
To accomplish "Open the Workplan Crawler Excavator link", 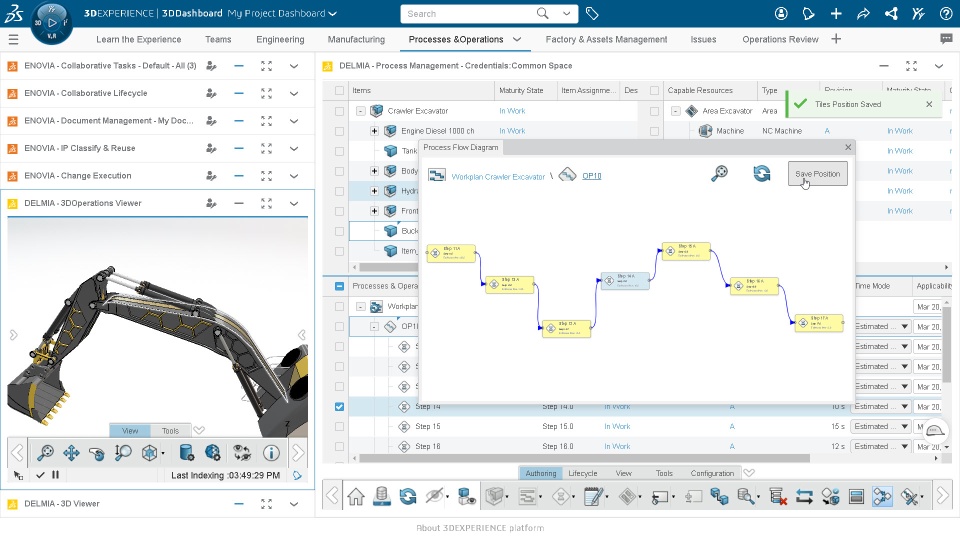I will pos(498,177).
